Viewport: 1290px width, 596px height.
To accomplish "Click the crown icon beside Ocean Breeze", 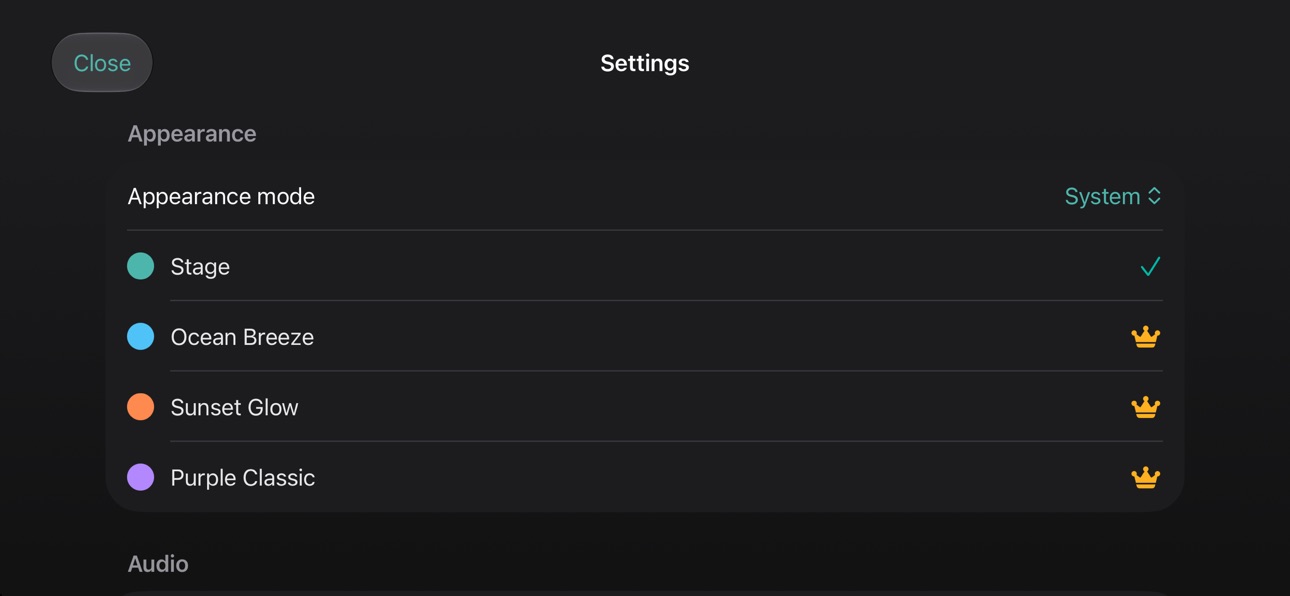I will 1145,337.
